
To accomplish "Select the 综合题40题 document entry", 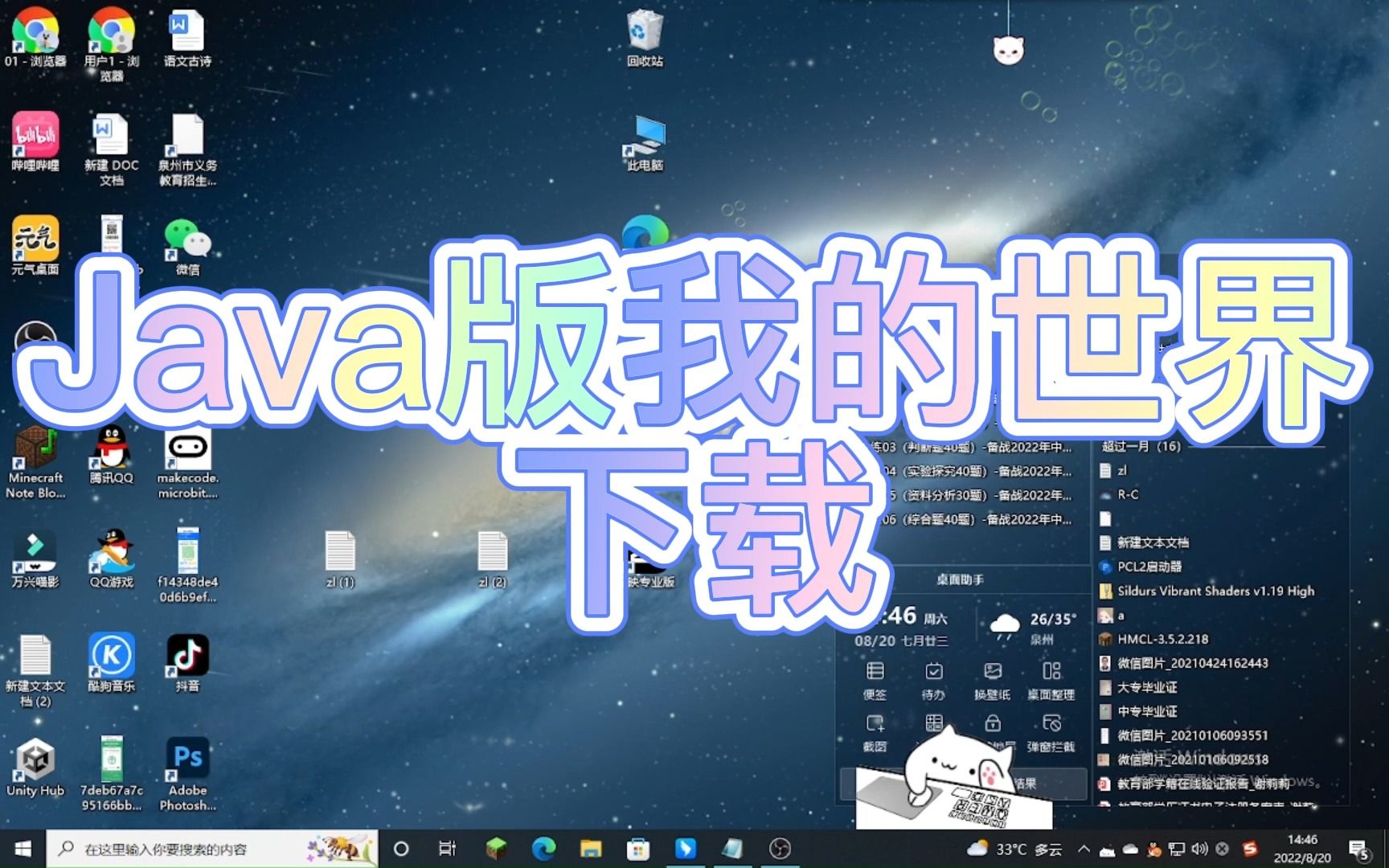I will pyautogui.click(x=976, y=519).
